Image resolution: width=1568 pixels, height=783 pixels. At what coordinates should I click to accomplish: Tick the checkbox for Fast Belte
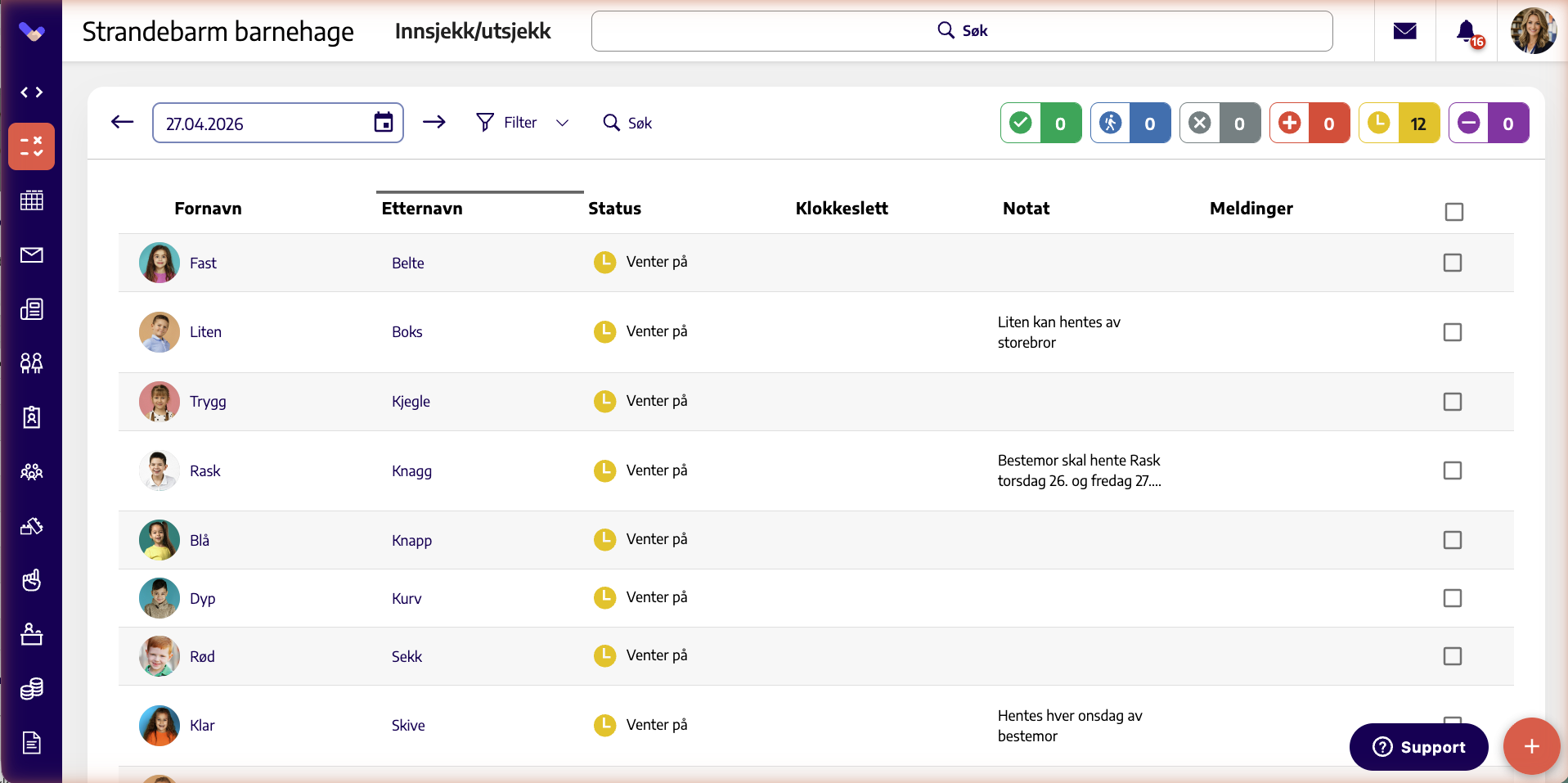coord(1453,263)
